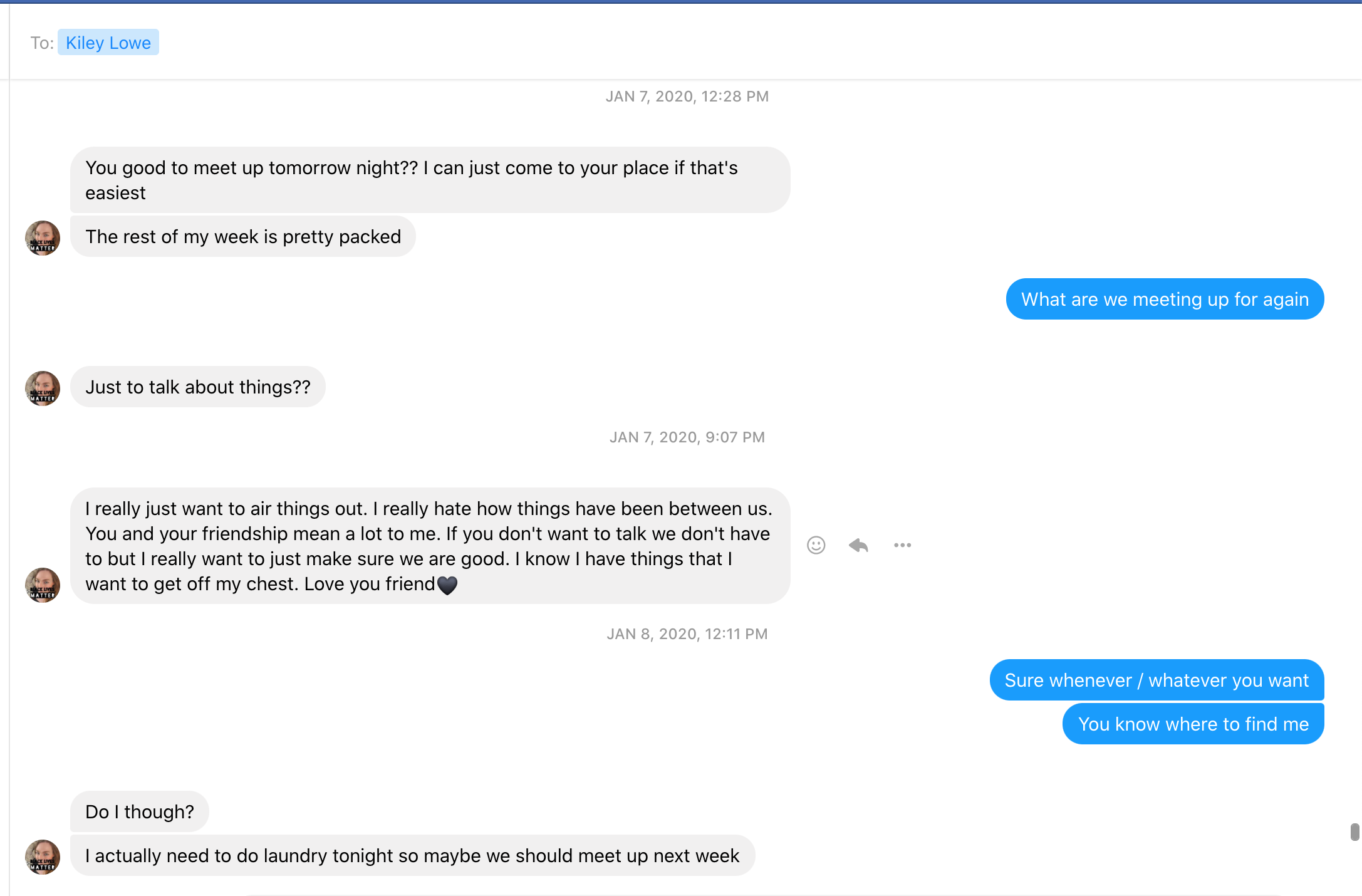The image size is (1362, 896).
Task: Click the 'You know where to find me' bubble
Action: click(x=1193, y=724)
